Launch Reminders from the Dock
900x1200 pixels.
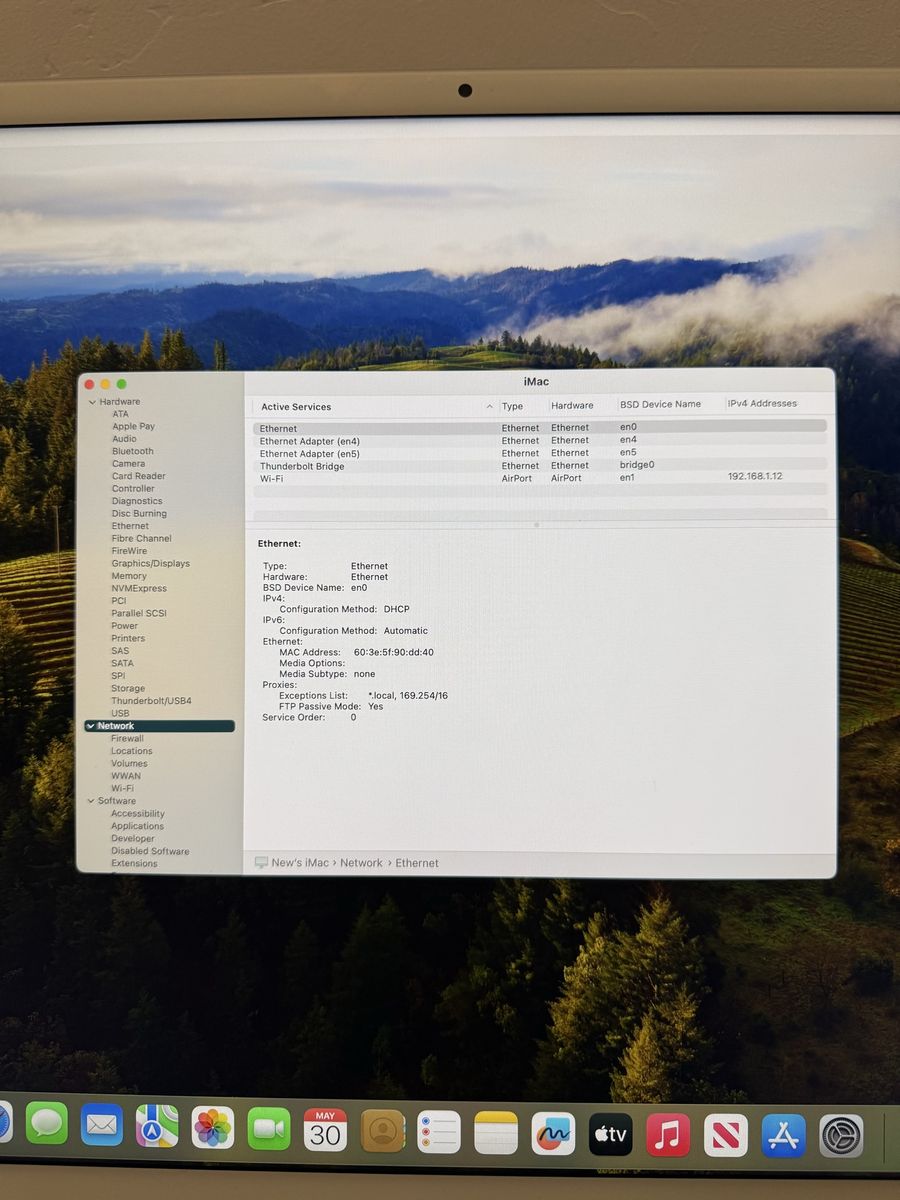(439, 1132)
